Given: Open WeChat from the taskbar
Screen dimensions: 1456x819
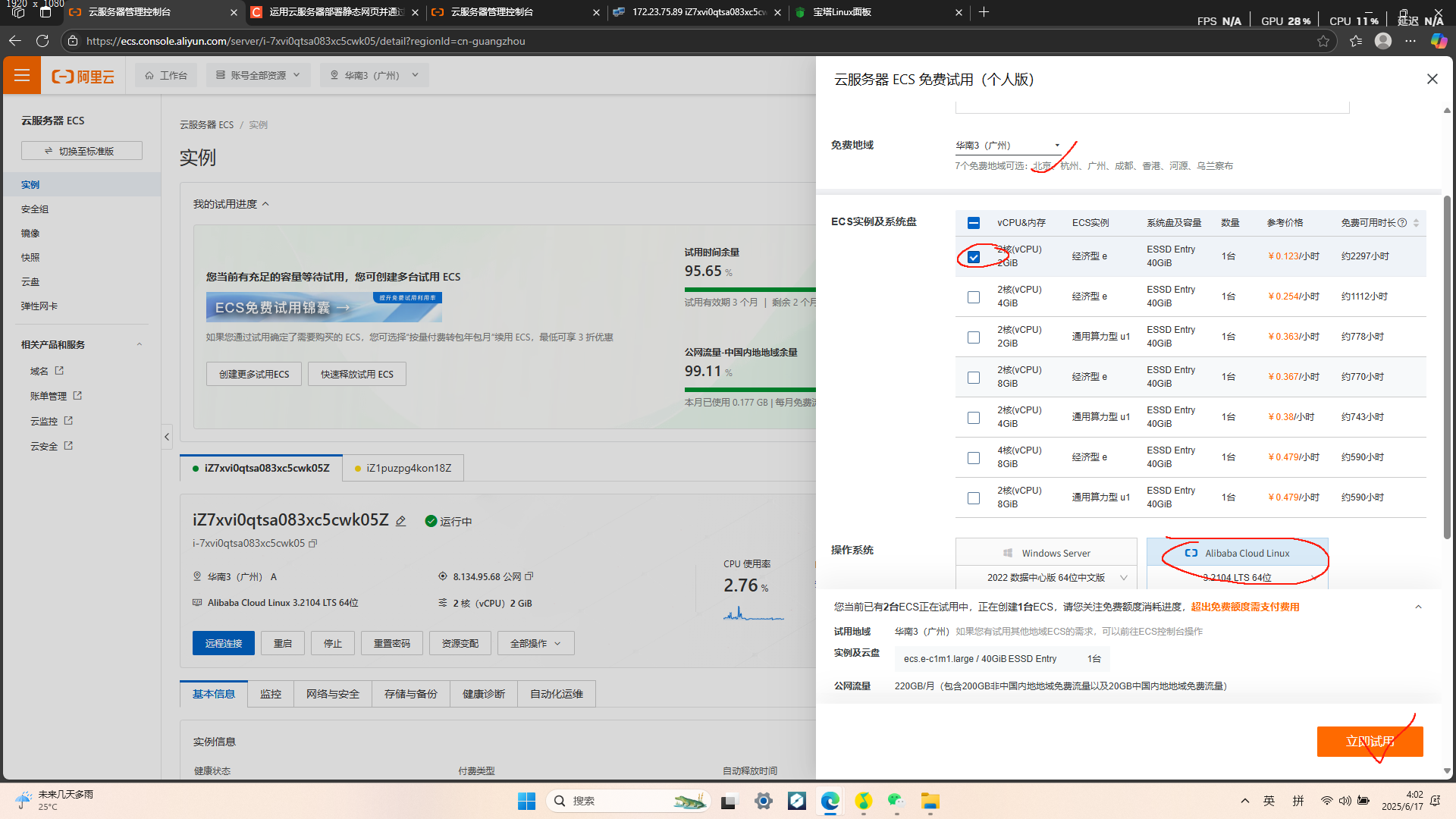Looking at the screenshot, I should point(896,801).
